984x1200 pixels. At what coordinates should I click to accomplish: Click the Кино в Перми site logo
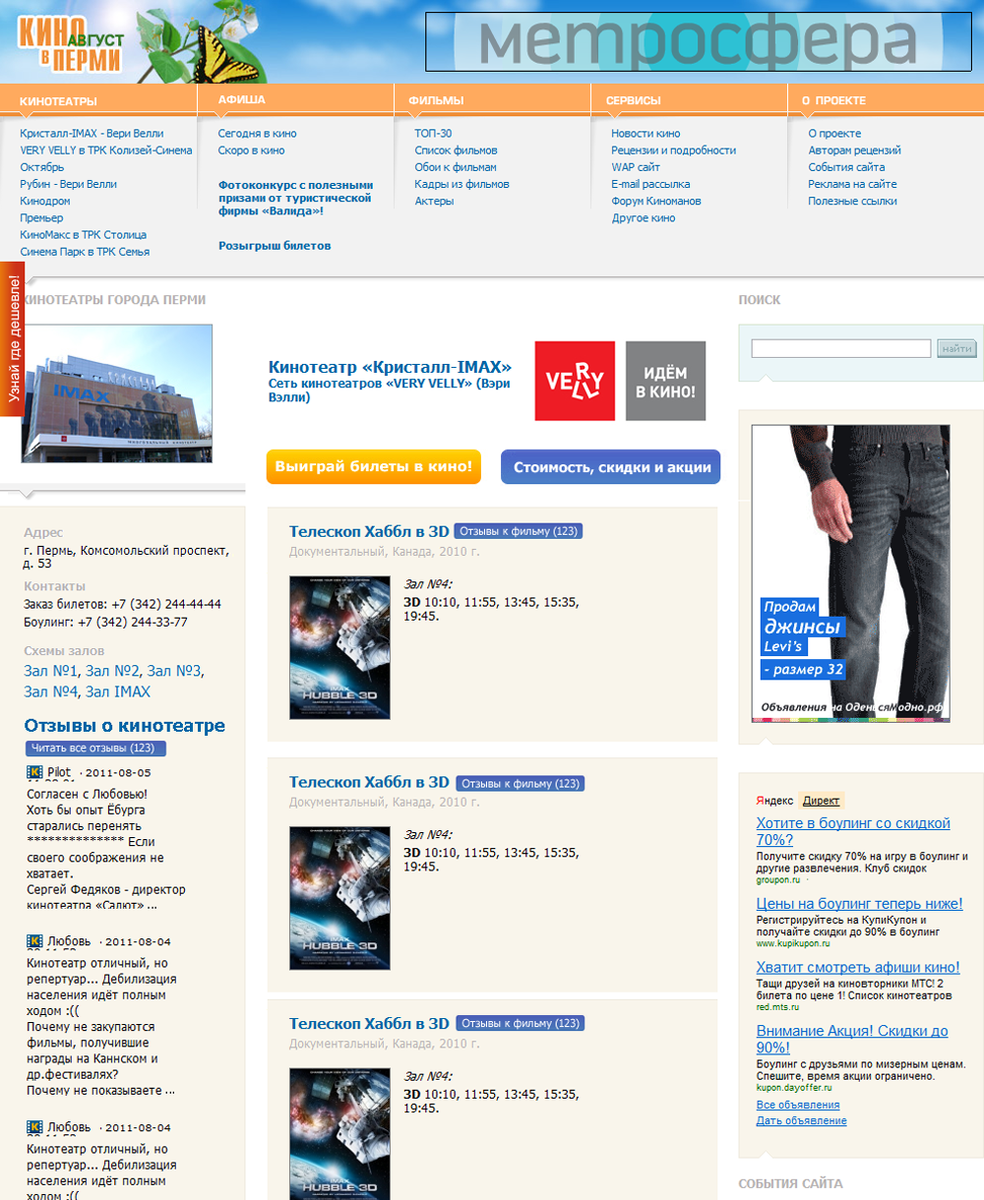point(70,45)
